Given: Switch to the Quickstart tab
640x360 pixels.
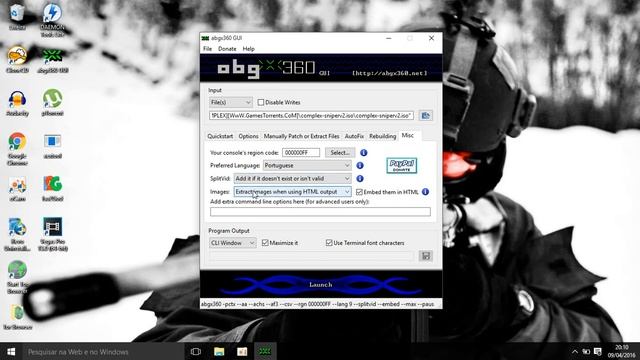Looking at the screenshot, I should pyautogui.click(x=220, y=136).
